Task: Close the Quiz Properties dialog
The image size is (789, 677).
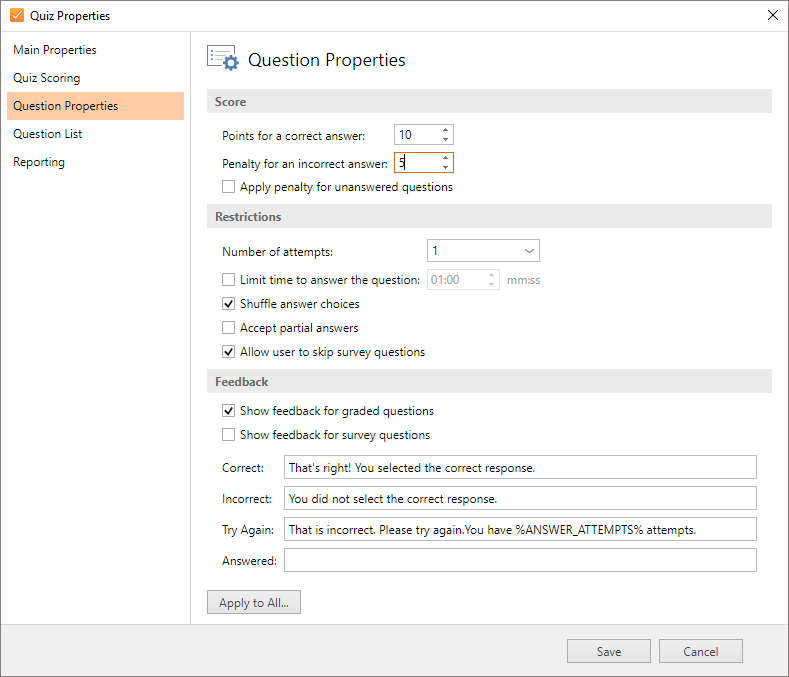Action: pyautogui.click(x=772, y=15)
